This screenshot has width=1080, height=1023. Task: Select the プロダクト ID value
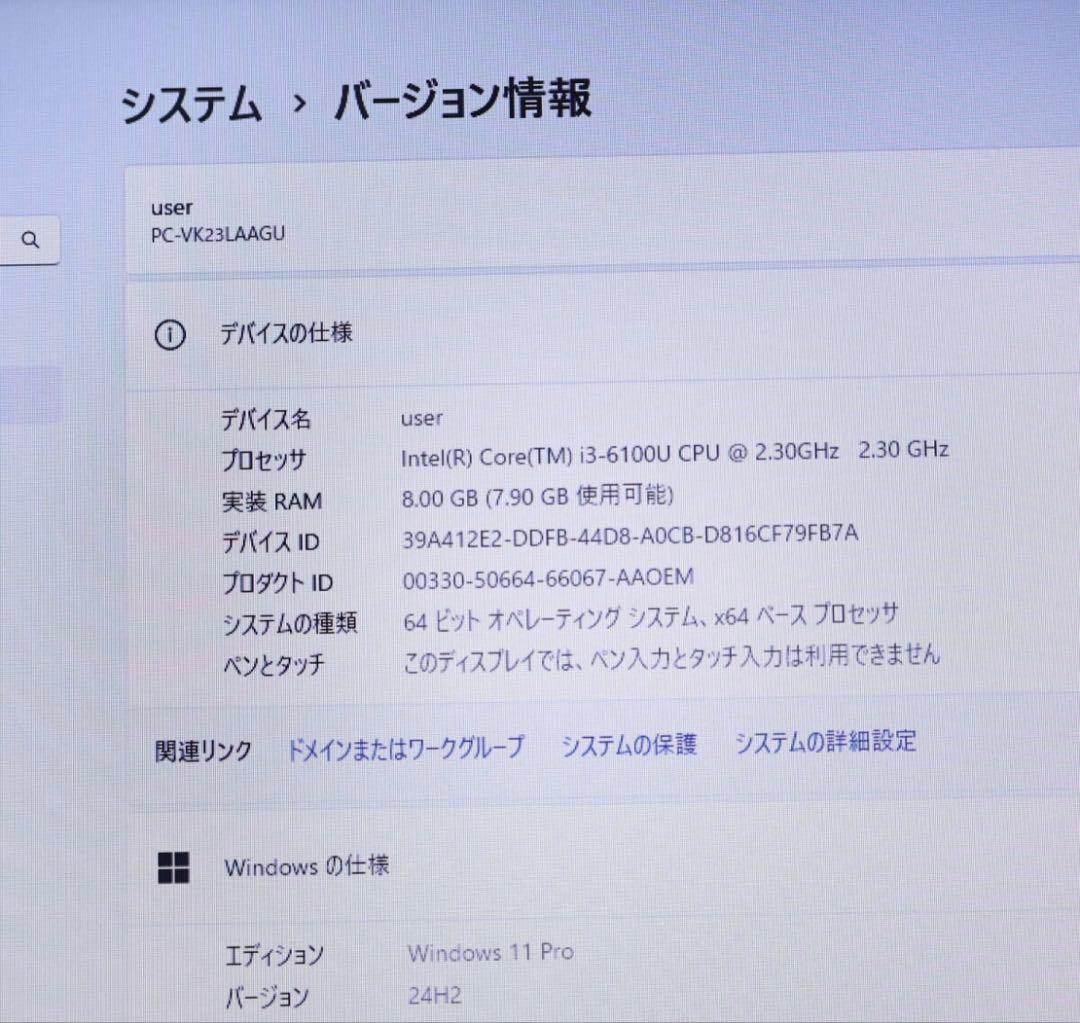tap(546, 576)
